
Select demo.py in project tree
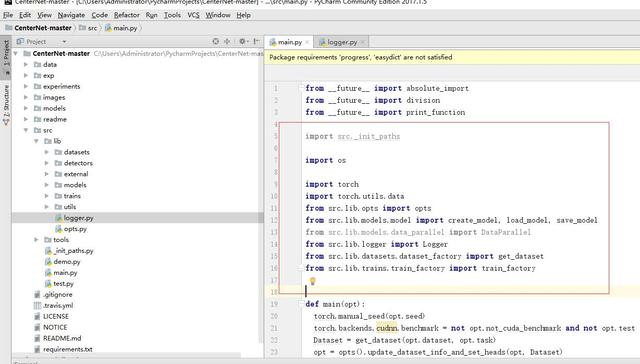(x=67, y=262)
